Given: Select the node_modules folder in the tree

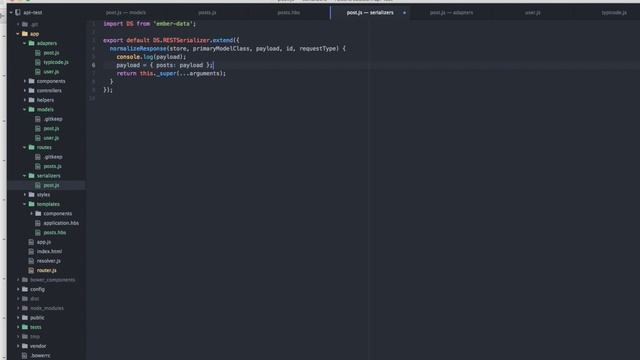Looking at the screenshot, I should pos(46,308).
